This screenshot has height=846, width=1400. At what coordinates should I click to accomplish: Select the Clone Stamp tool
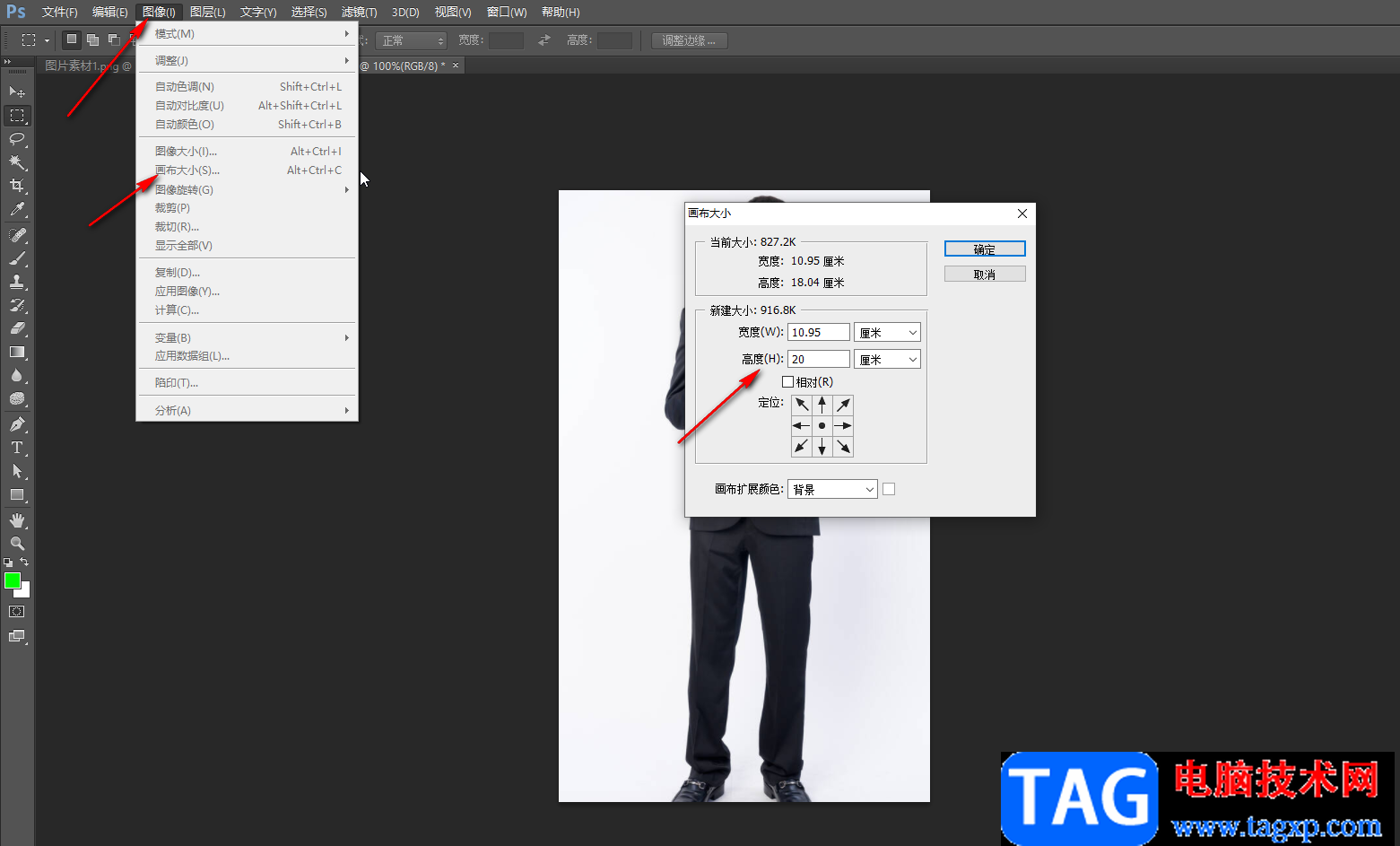17,282
